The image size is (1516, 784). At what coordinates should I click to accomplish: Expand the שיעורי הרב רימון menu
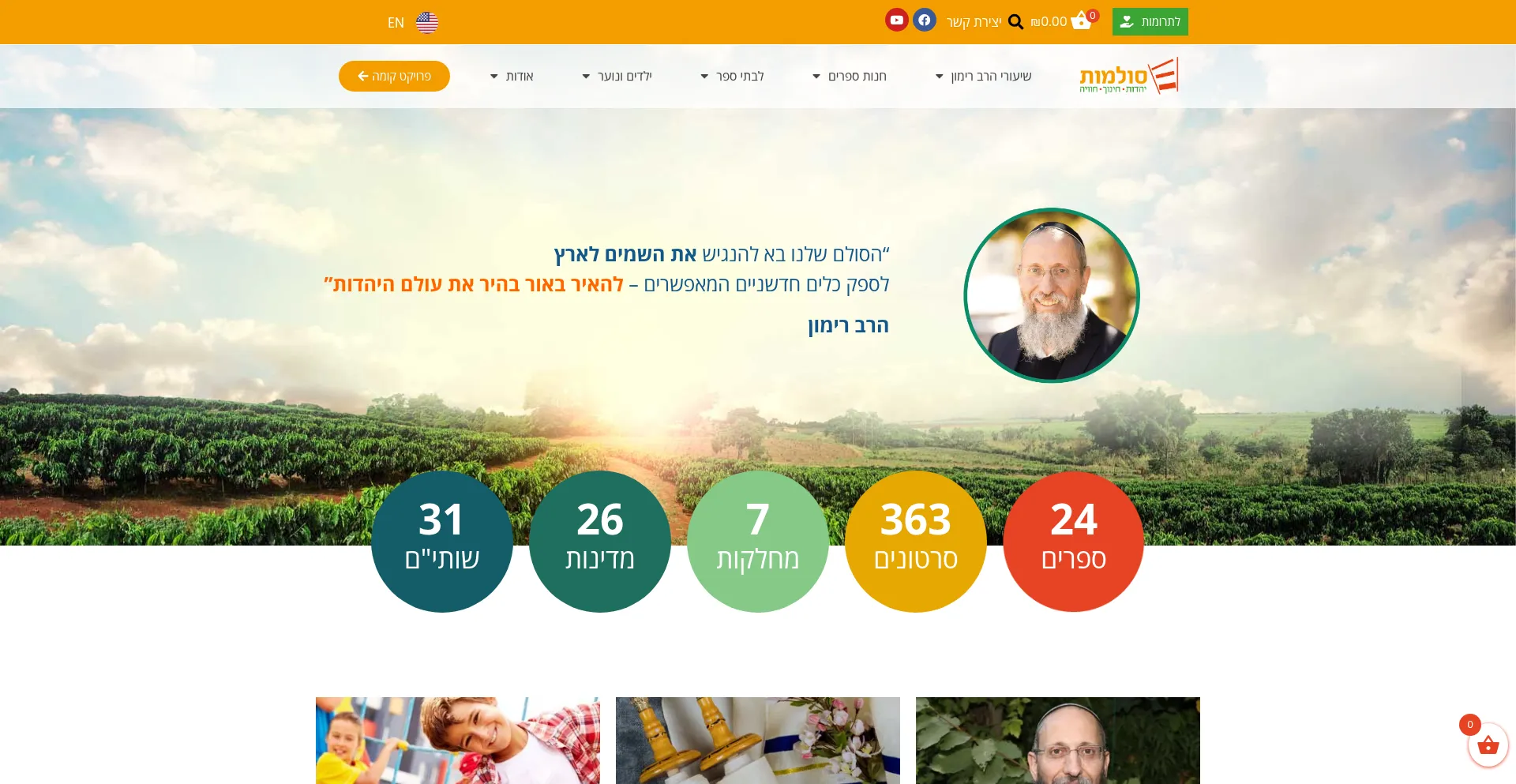983,77
